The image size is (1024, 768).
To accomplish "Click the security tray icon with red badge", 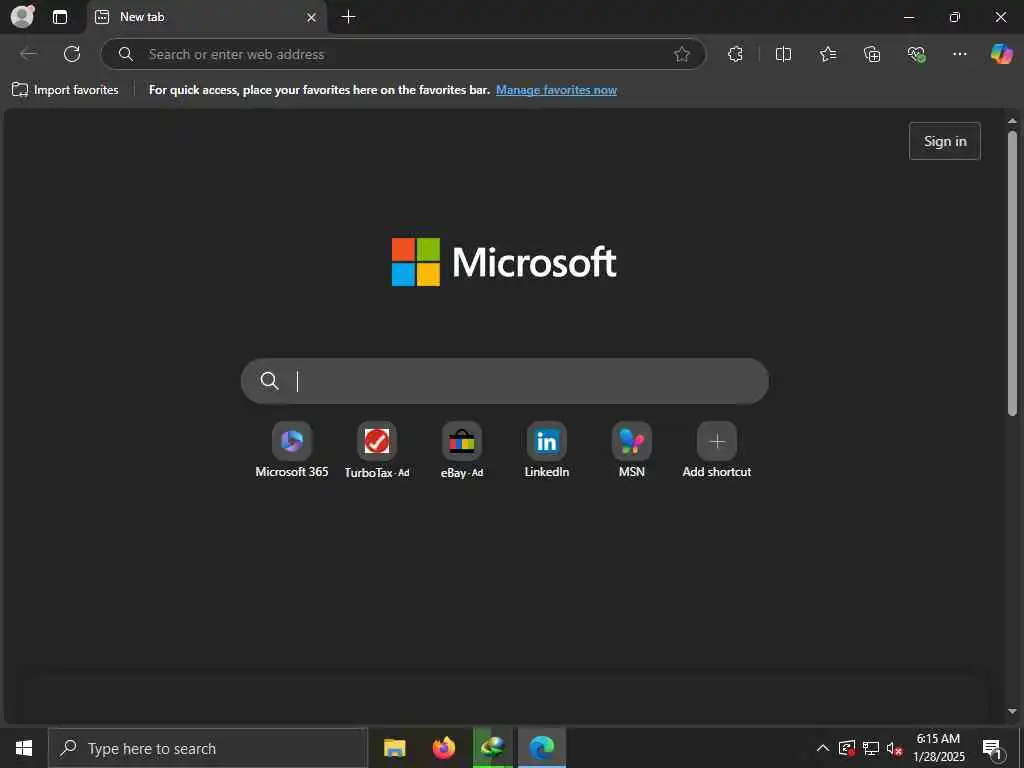I will pos(847,748).
